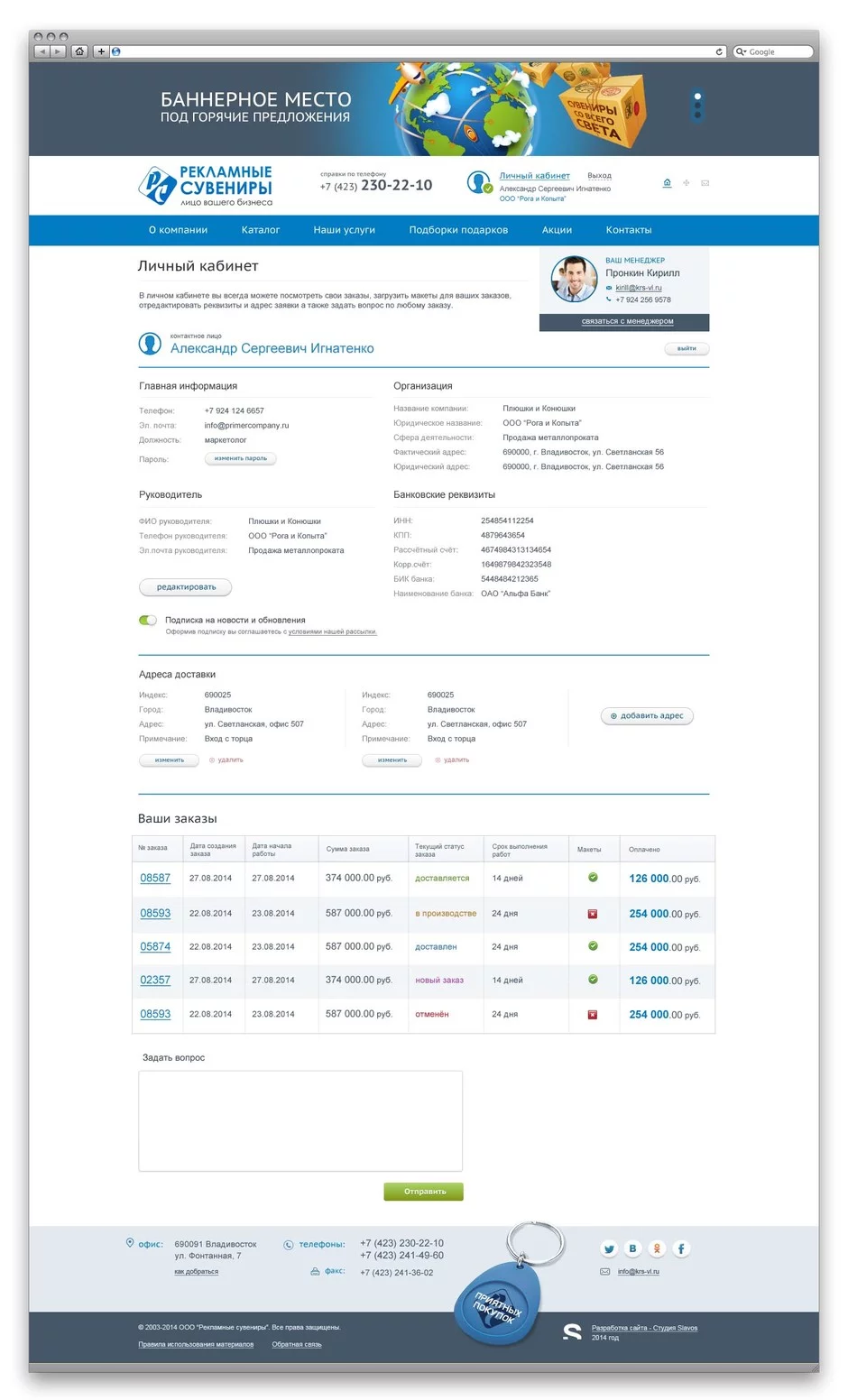Open the Twitter icon in the footer
The width and height of the screenshot is (848, 1400).
609,1249
